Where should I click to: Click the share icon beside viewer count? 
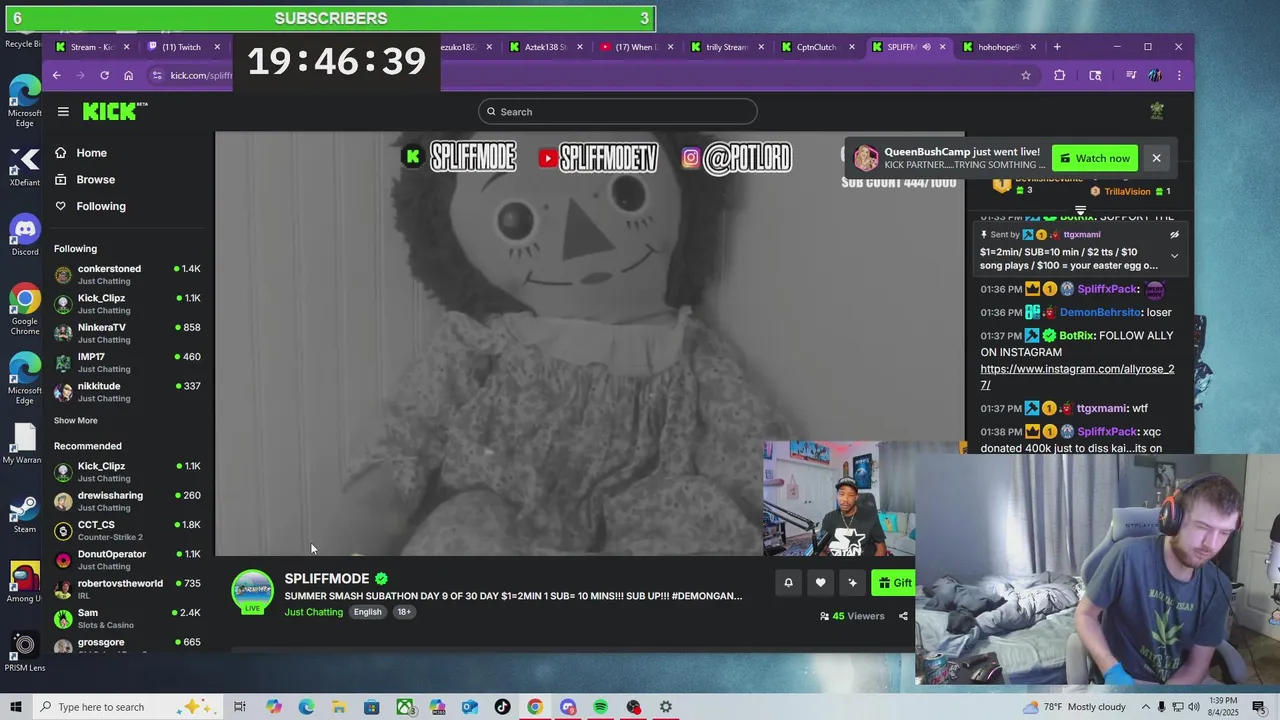coord(903,616)
